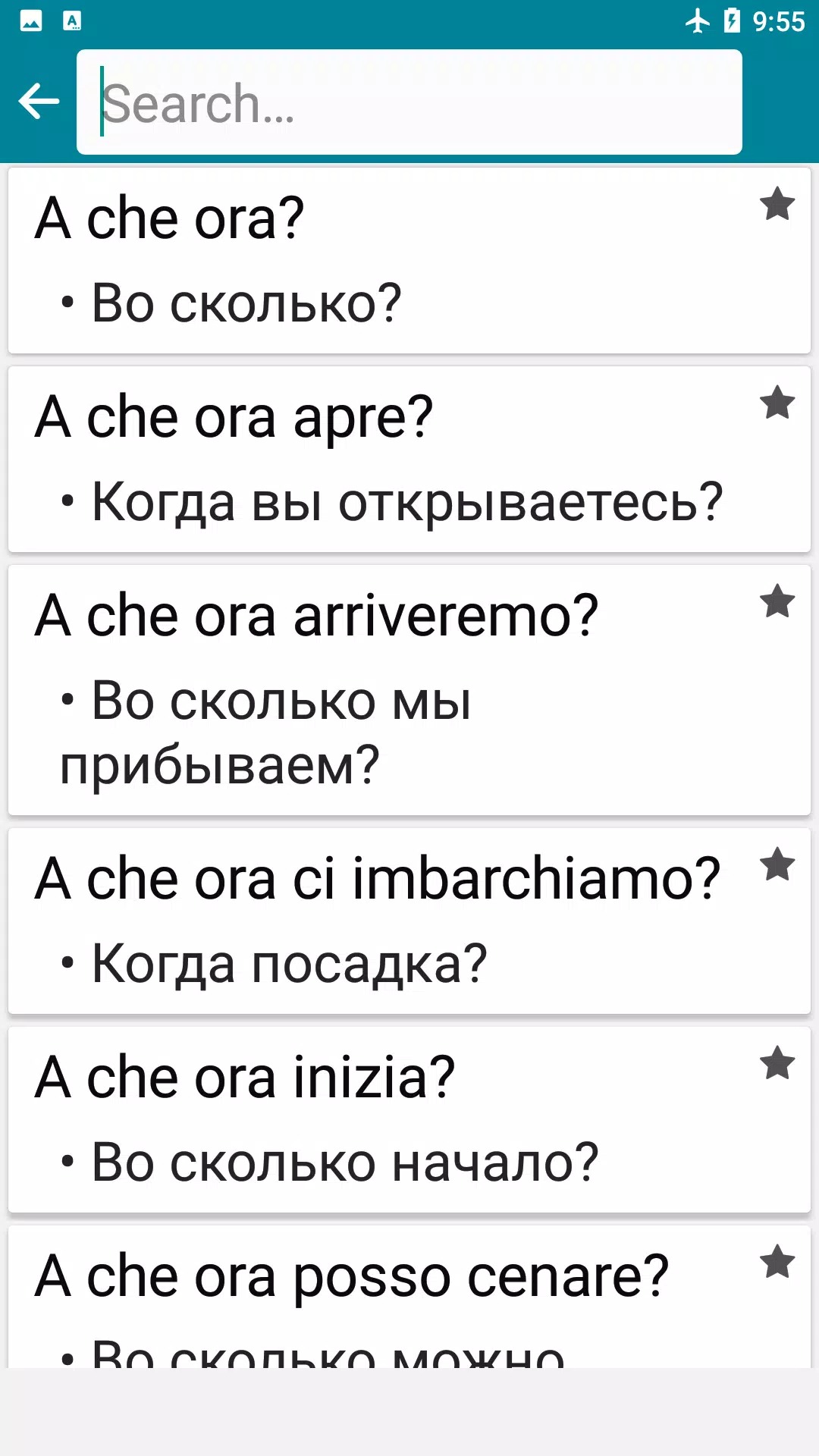This screenshot has height=1456, width=819.
Task: Mark "A che ora ci imbarchiamo?" as favorite
Action: click(x=777, y=865)
